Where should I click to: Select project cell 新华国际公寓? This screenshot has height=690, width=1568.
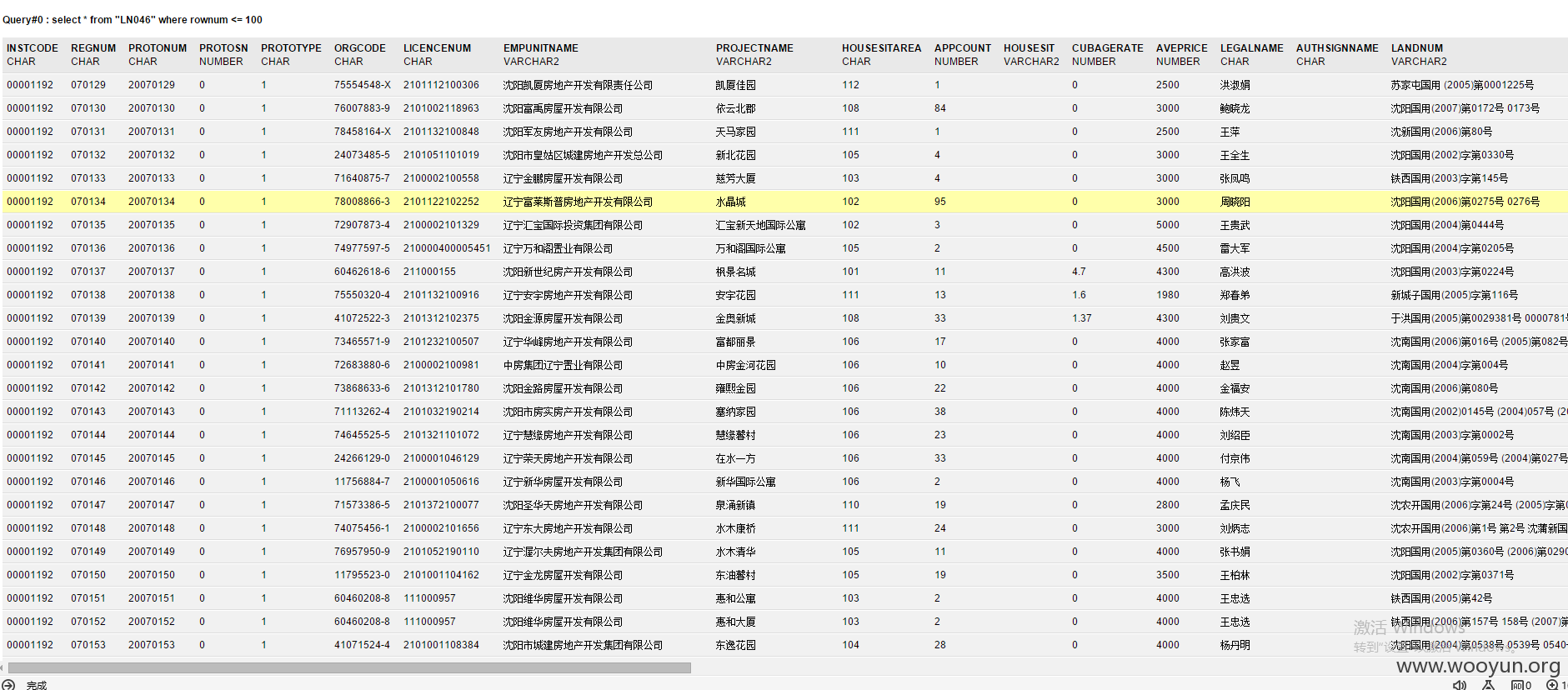(746, 482)
